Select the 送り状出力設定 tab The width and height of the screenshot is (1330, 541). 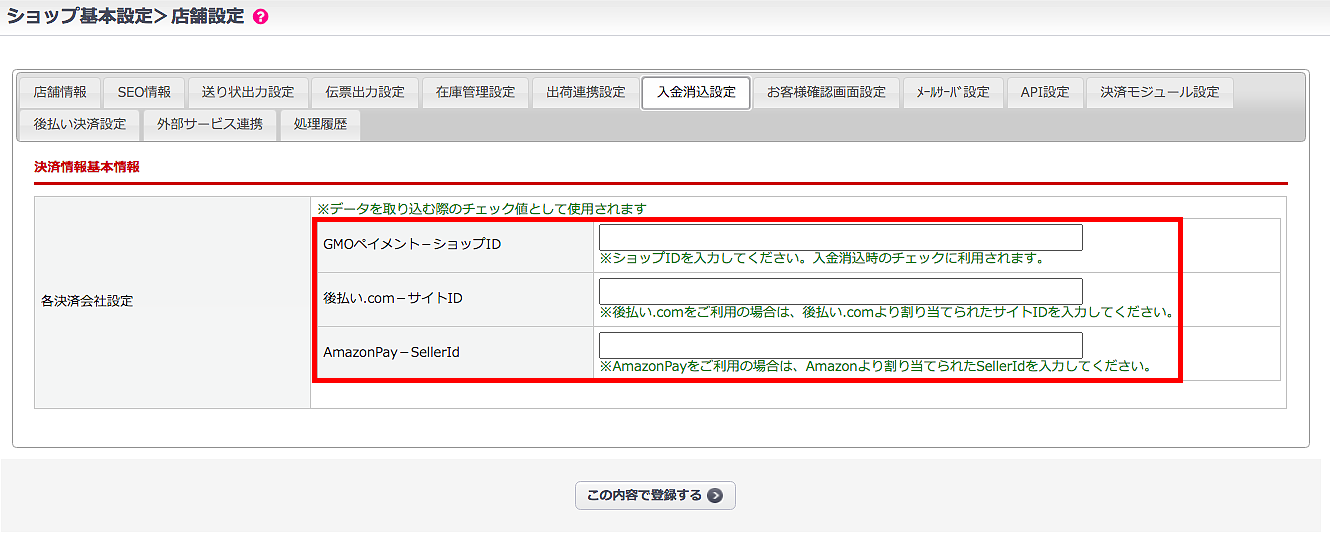248,92
